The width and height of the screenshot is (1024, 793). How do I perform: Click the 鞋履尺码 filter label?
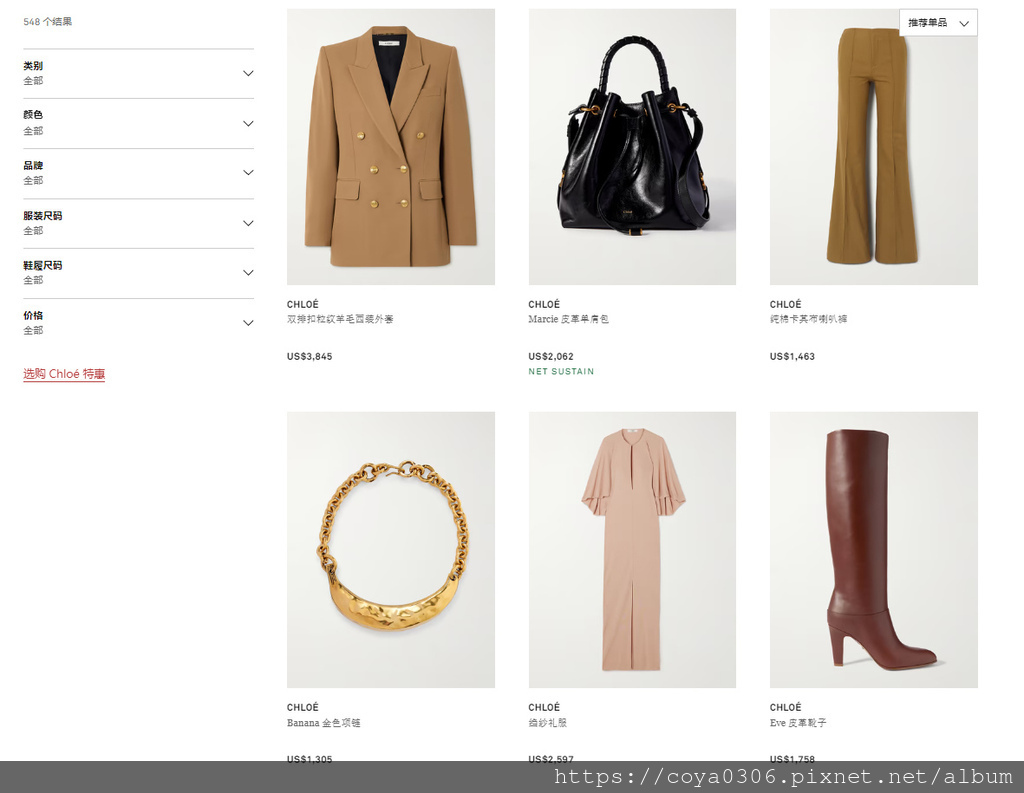(x=43, y=265)
